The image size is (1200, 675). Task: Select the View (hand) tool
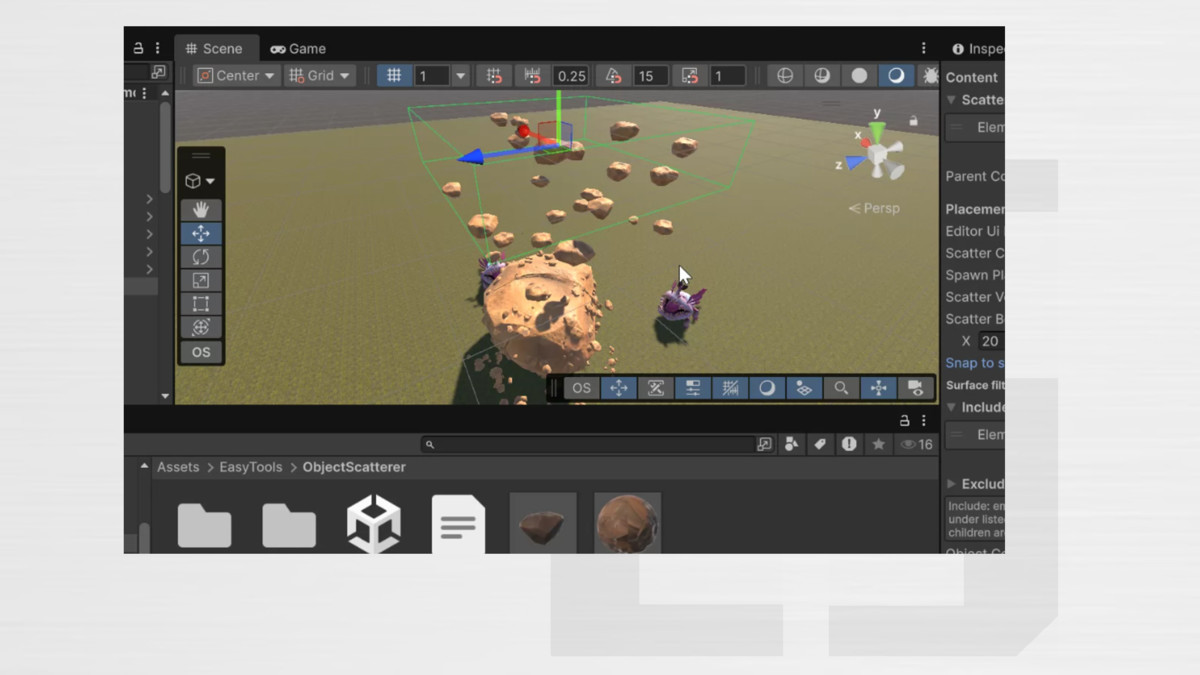coord(201,209)
